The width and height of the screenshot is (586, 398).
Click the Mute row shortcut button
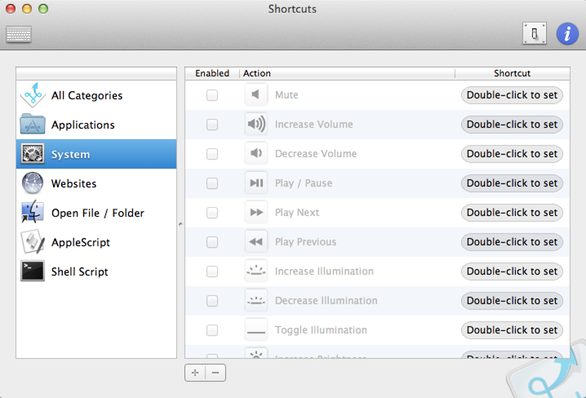(512, 95)
